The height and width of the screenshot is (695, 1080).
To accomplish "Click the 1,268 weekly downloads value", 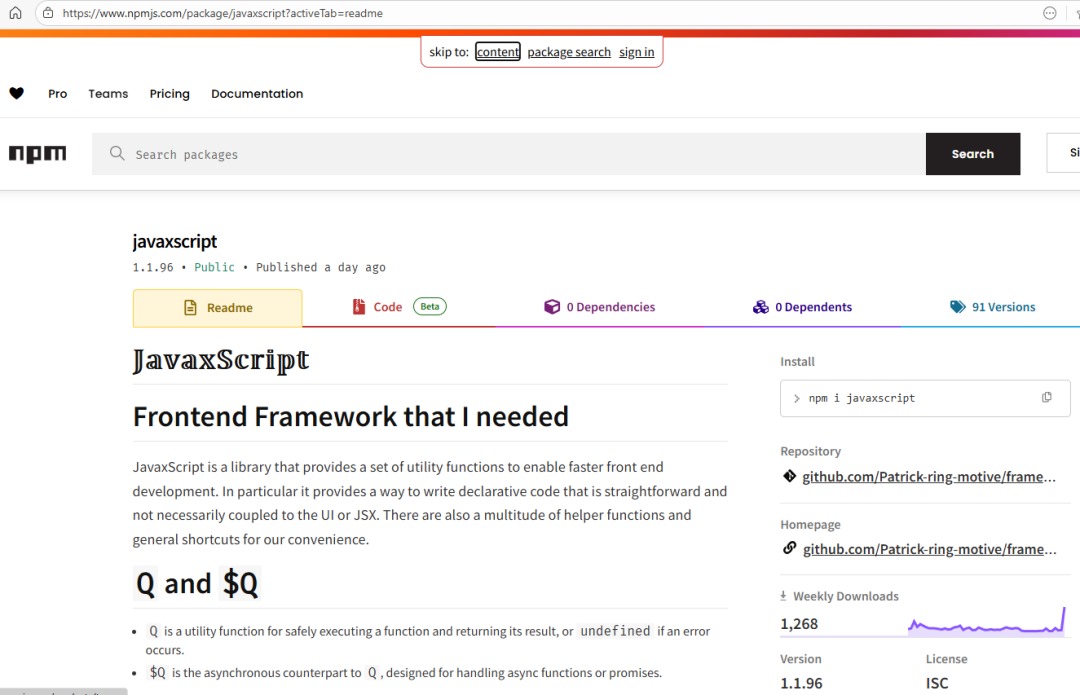I will click(799, 624).
